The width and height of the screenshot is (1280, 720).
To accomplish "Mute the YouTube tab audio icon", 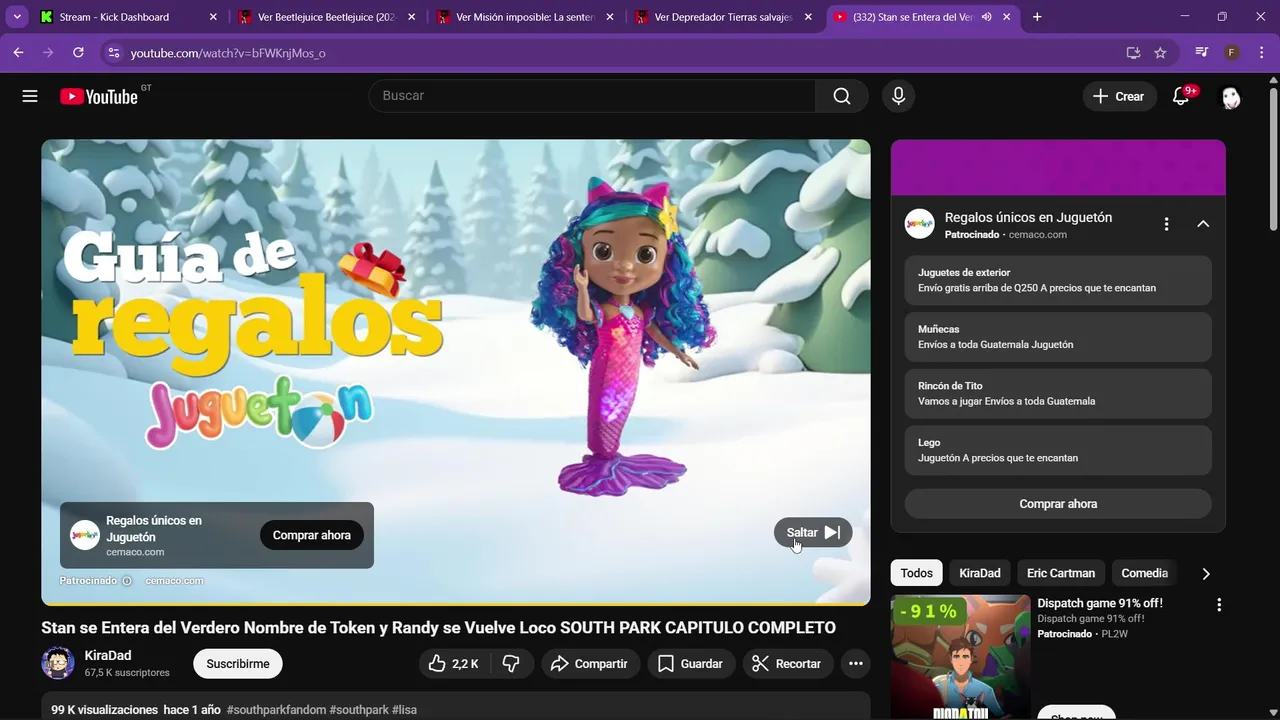I will (x=986, y=17).
